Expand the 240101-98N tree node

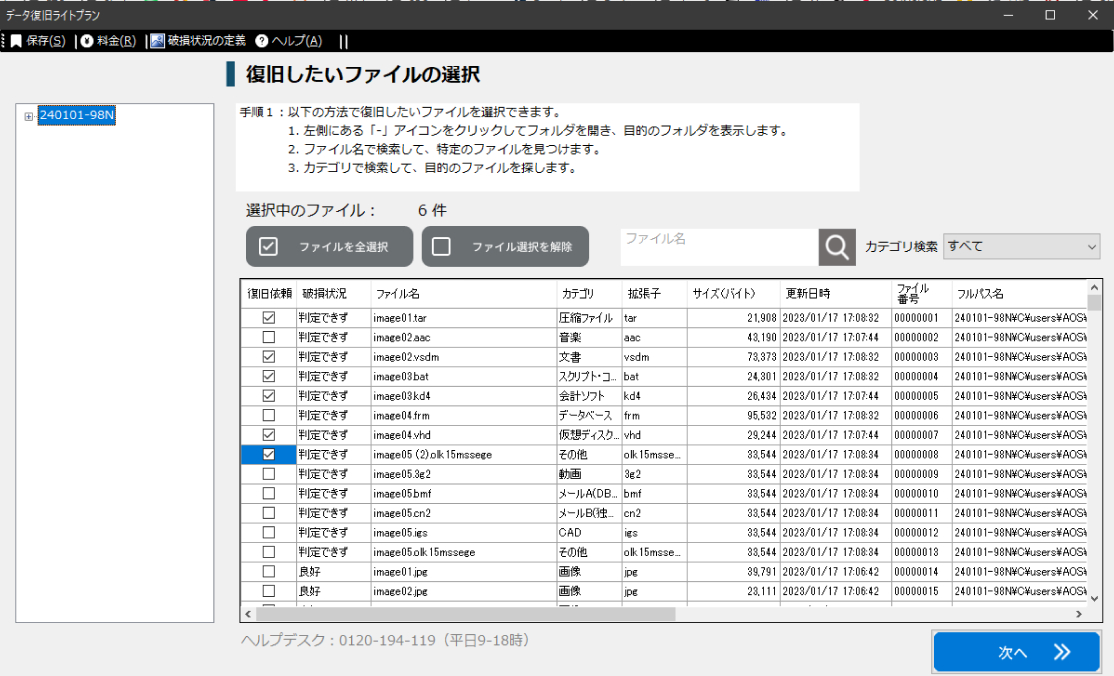28,116
